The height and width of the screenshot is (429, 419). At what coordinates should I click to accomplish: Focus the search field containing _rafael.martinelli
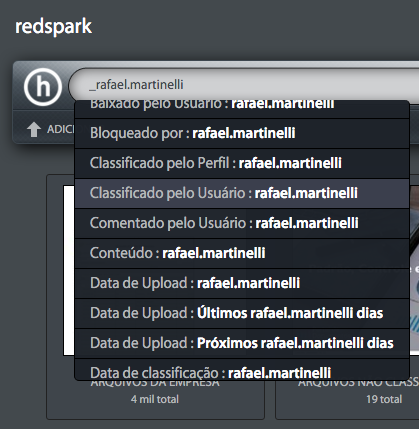tap(244, 85)
